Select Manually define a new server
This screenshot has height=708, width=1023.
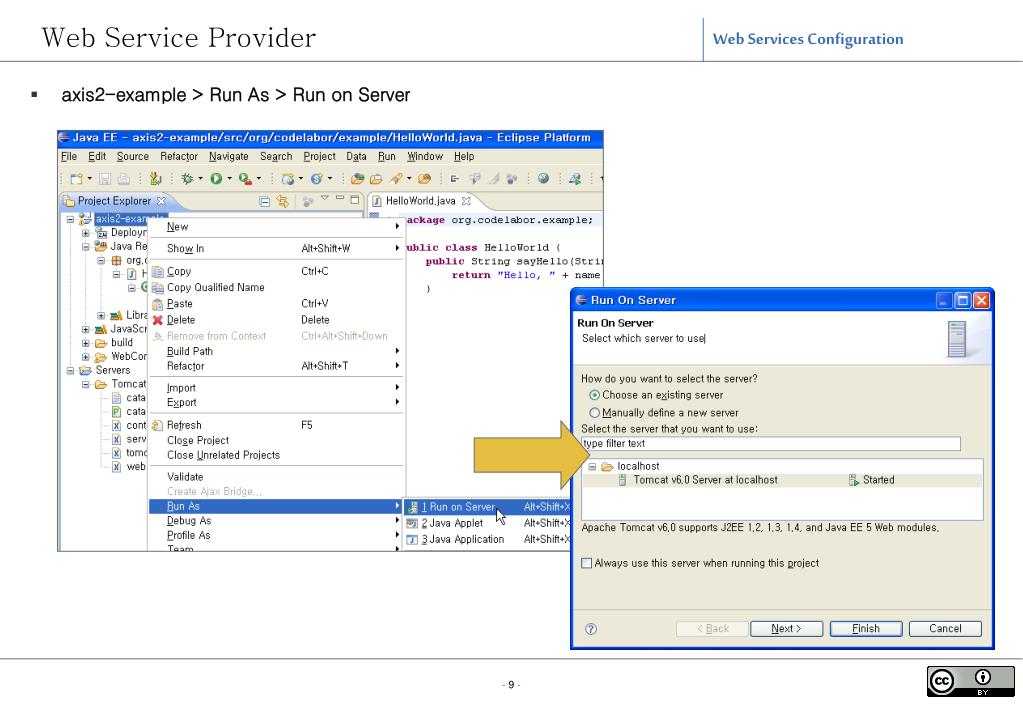595,413
